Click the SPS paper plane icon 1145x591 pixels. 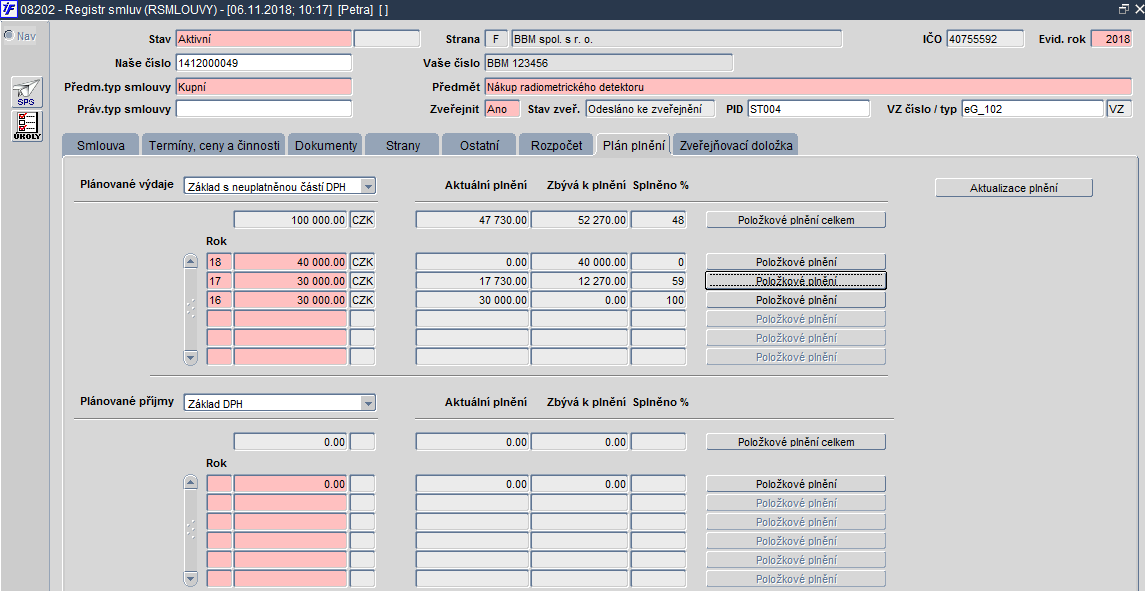tap(27, 92)
